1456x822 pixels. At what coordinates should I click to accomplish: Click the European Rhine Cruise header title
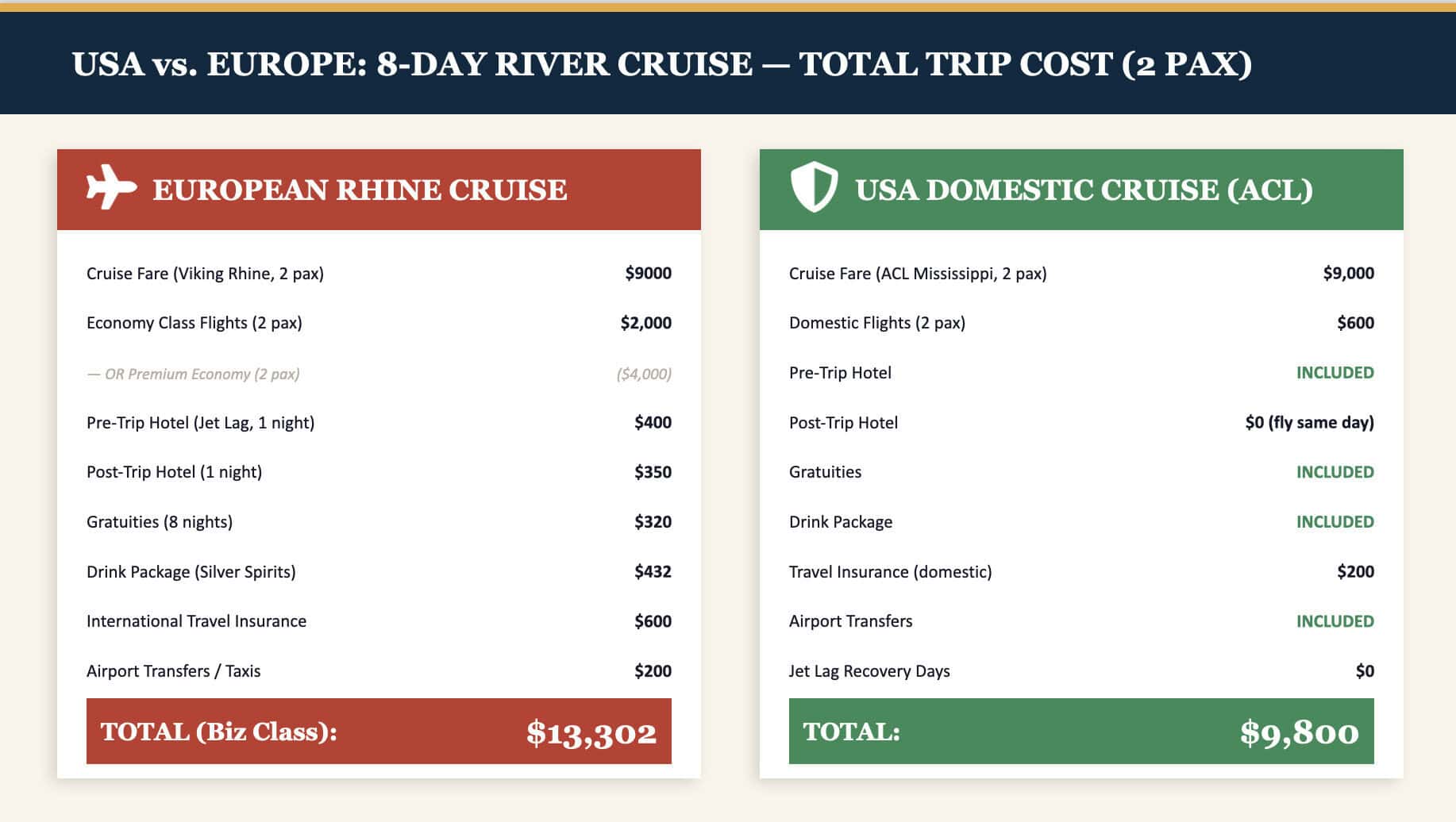[360, 190]
